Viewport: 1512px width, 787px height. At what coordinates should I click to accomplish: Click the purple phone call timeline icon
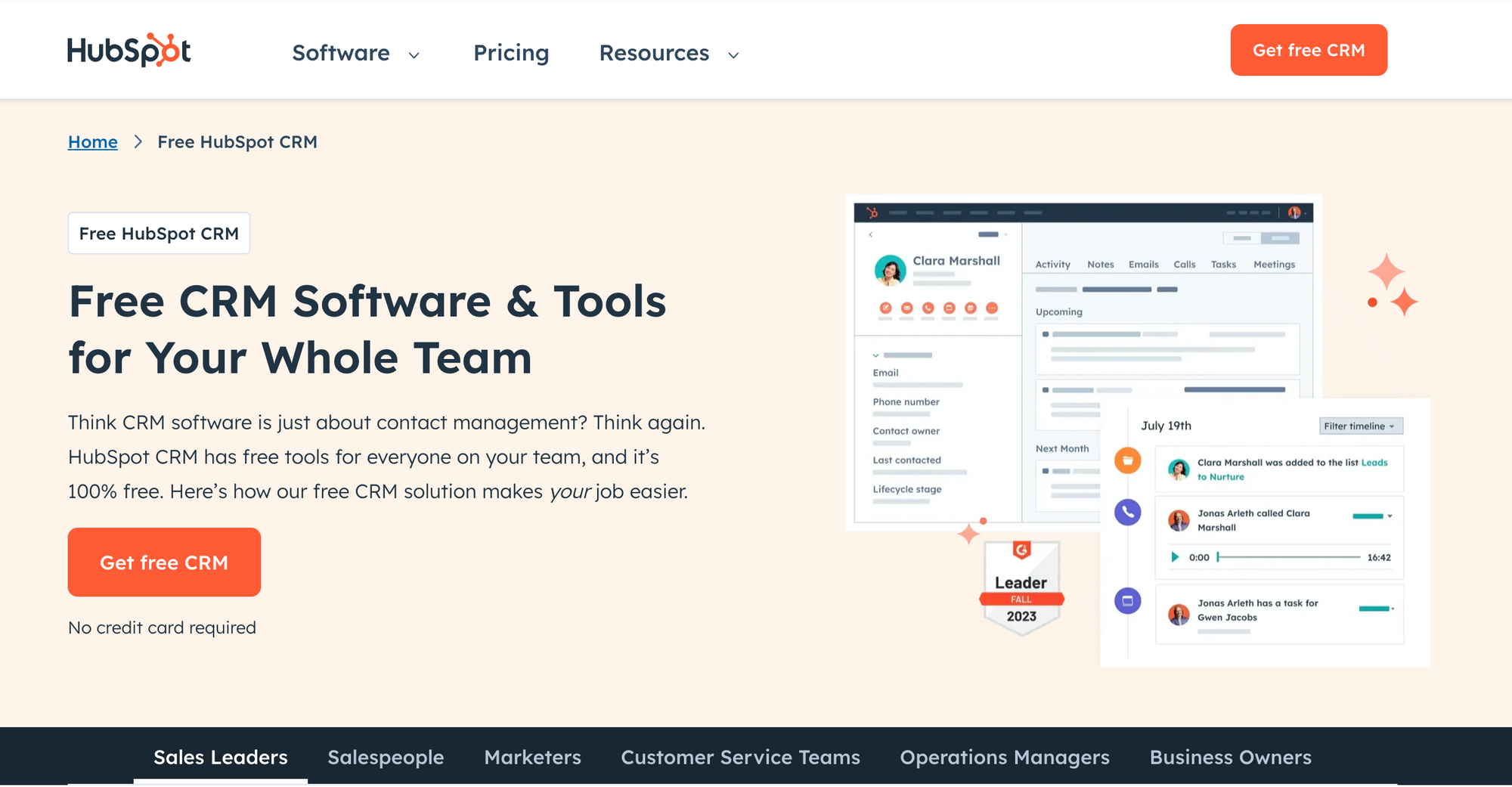(1128, 513)
